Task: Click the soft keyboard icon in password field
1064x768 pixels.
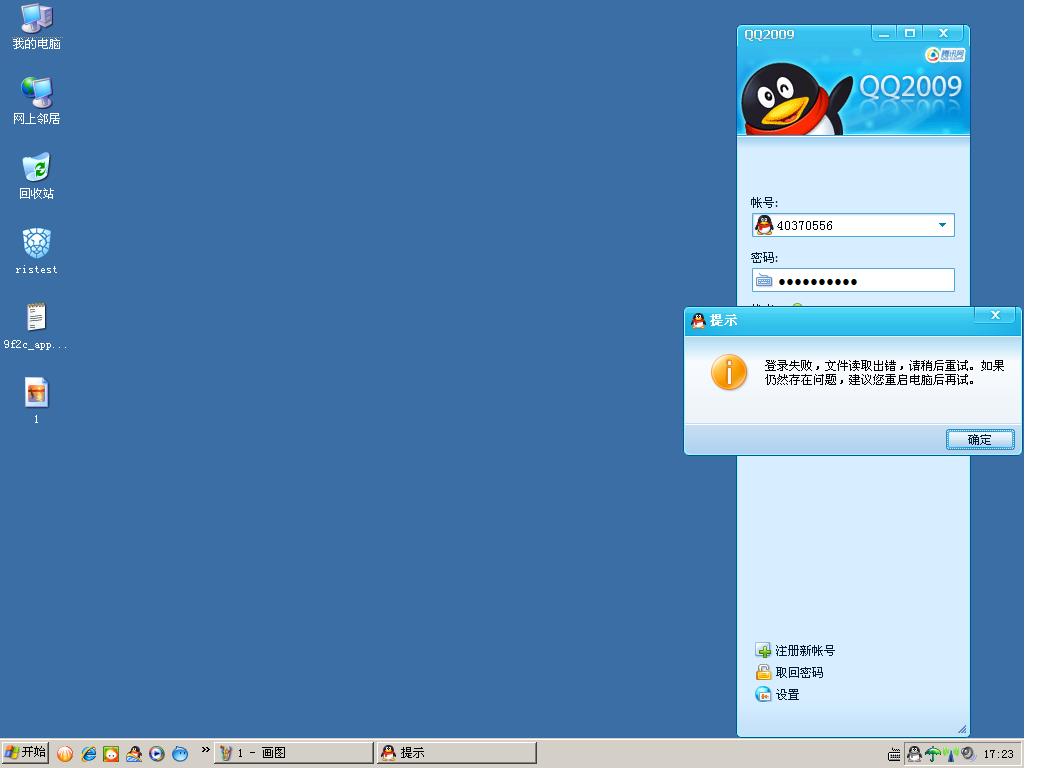Action: coord(764,281)
